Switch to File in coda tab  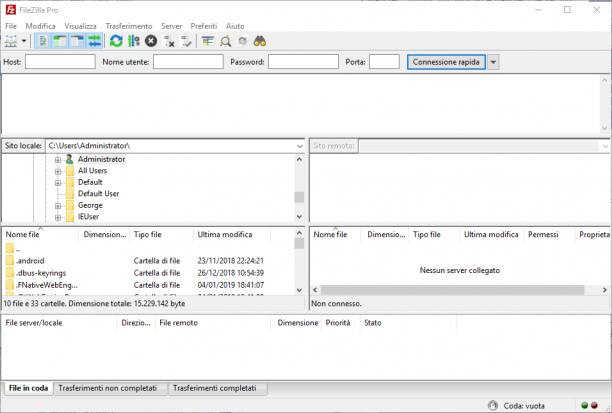click(28, 388)
